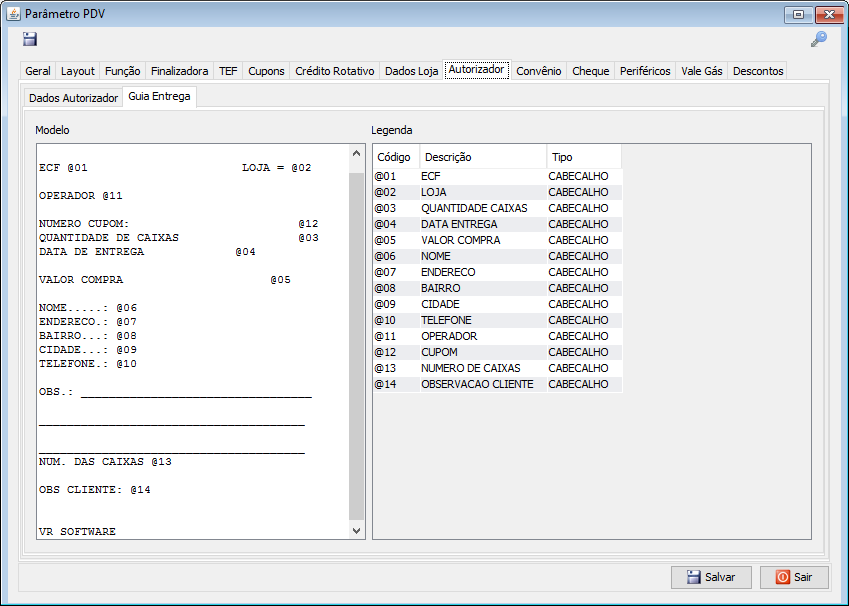This screenshot has width=849, height=606.
Task: Open the Dados Loja tab
Action: (411, 71)
